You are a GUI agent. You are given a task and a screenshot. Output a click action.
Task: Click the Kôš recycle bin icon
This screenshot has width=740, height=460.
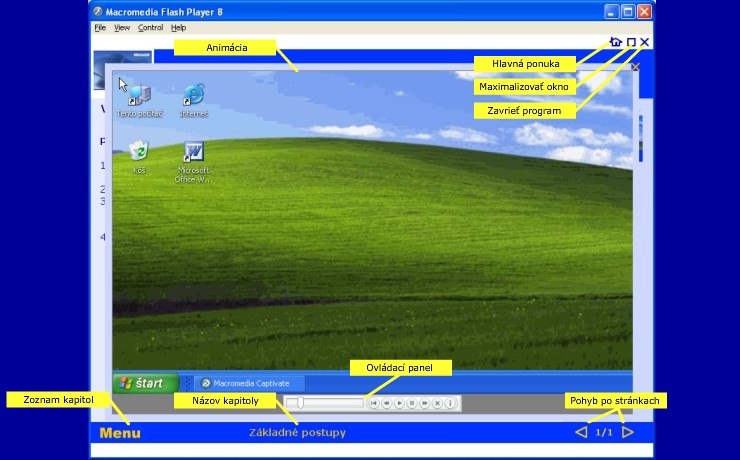139,157
